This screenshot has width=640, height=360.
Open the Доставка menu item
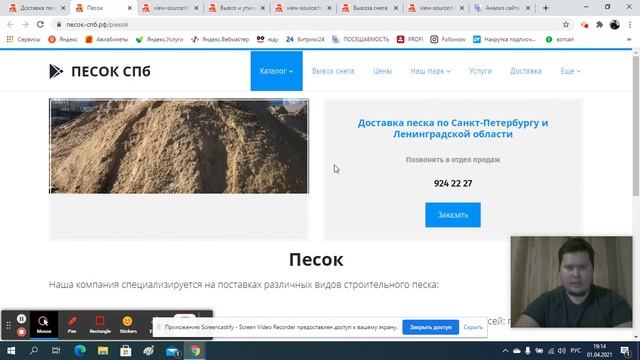coord(526,71)
